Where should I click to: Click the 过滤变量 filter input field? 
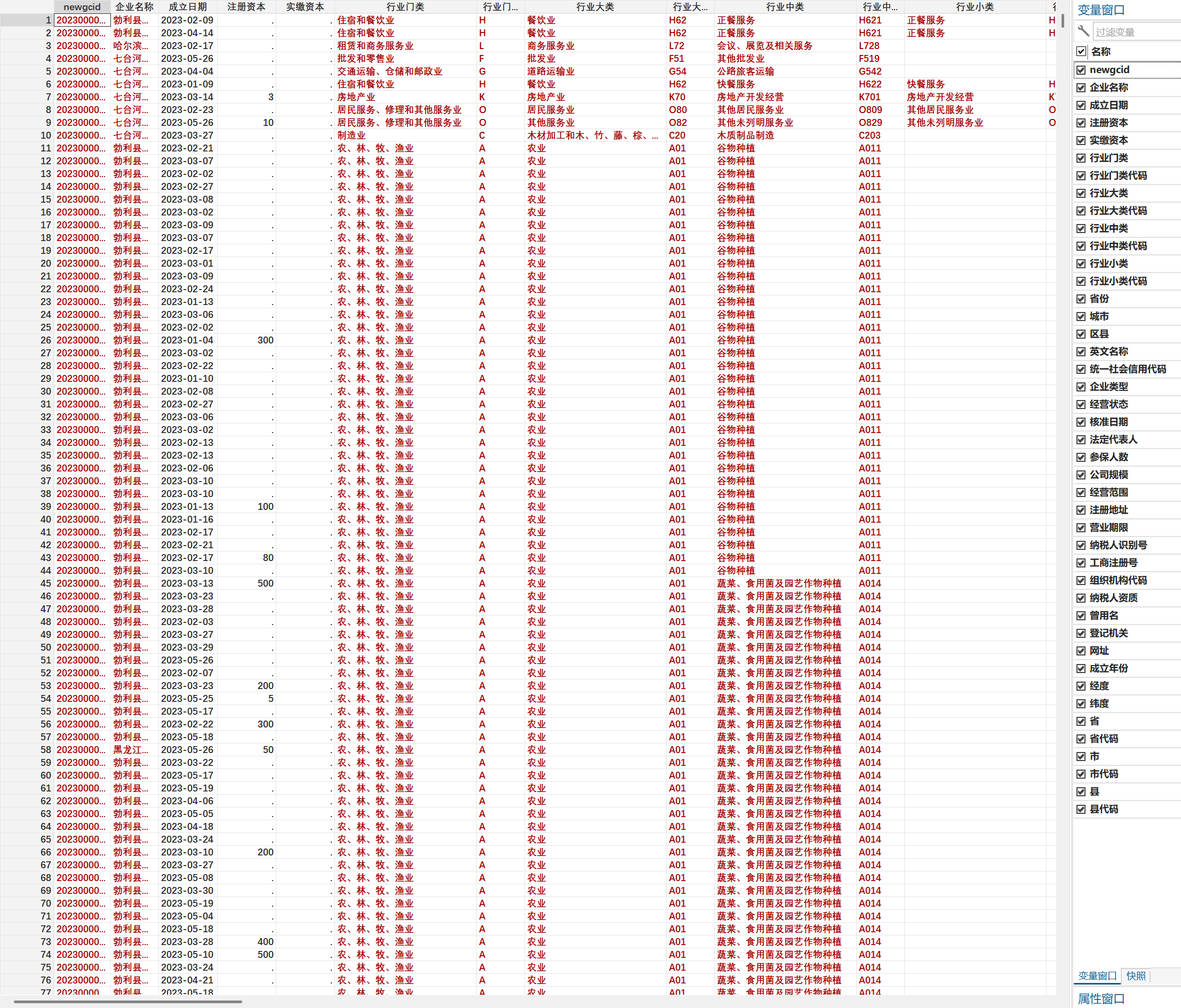pyautogui.click(x=1134, y=32)
